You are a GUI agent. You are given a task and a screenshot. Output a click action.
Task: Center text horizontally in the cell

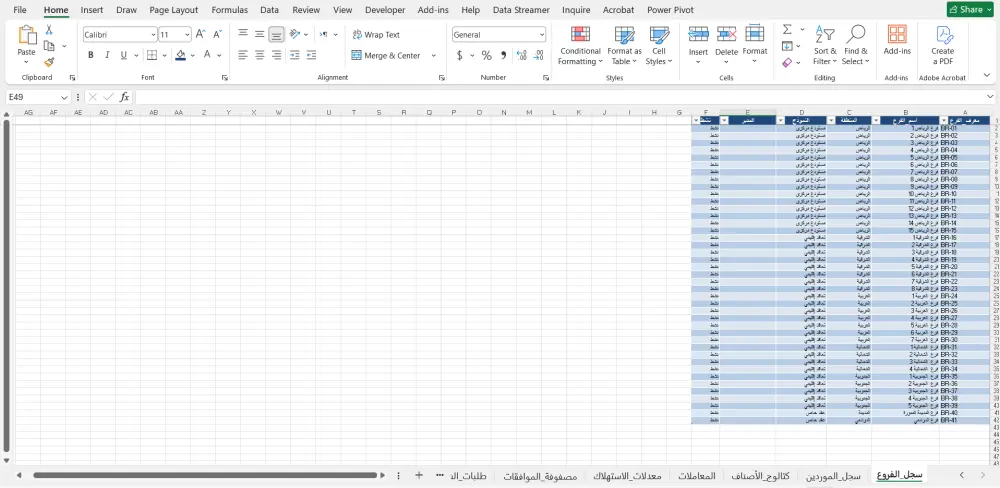pyautogui.click(x=260, y=55)
